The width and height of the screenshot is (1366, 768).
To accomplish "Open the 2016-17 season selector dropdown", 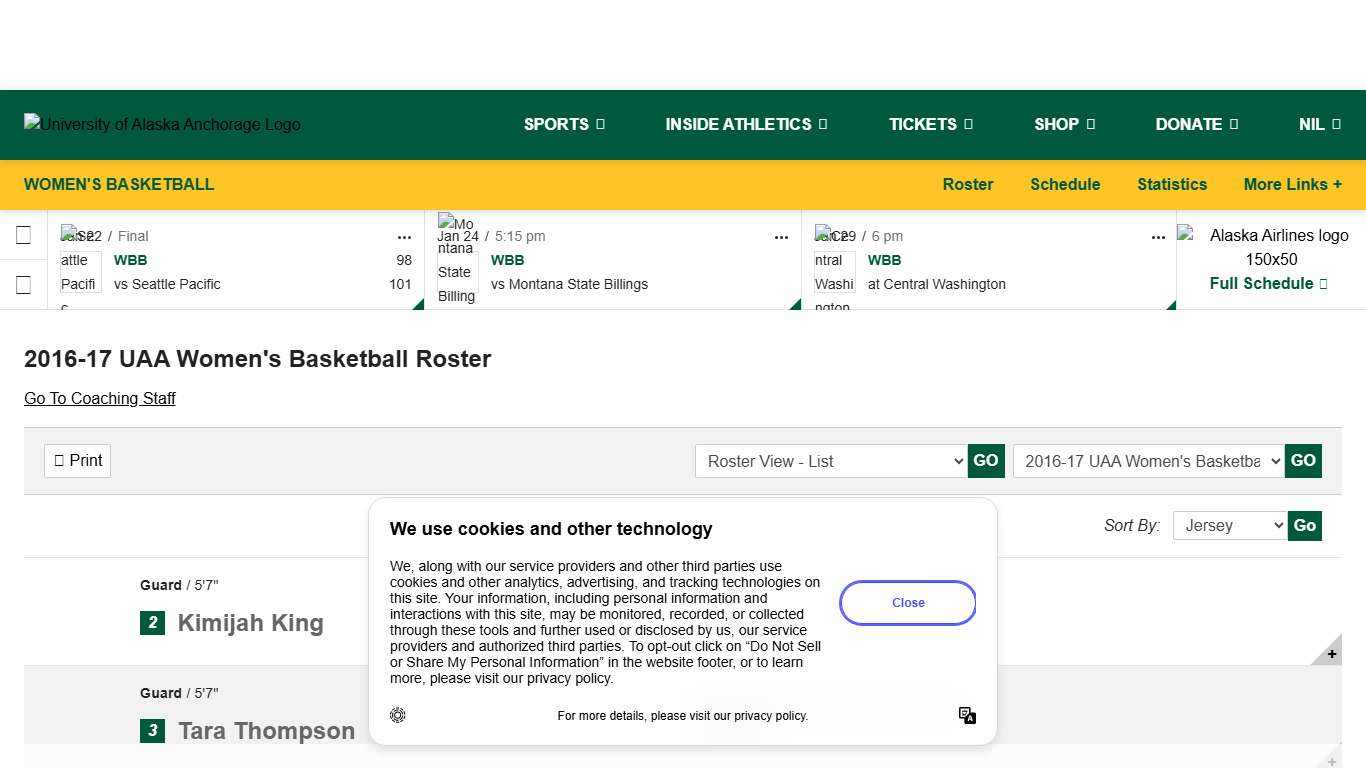I will pyautogui.click(x=1147, y=461).
